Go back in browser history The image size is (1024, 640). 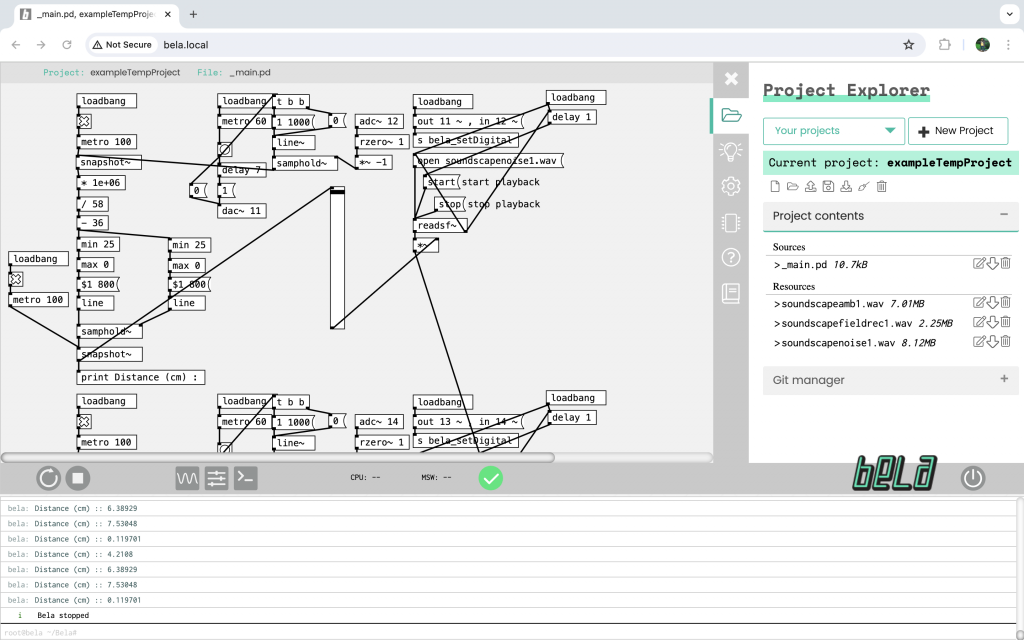(16, 45)
